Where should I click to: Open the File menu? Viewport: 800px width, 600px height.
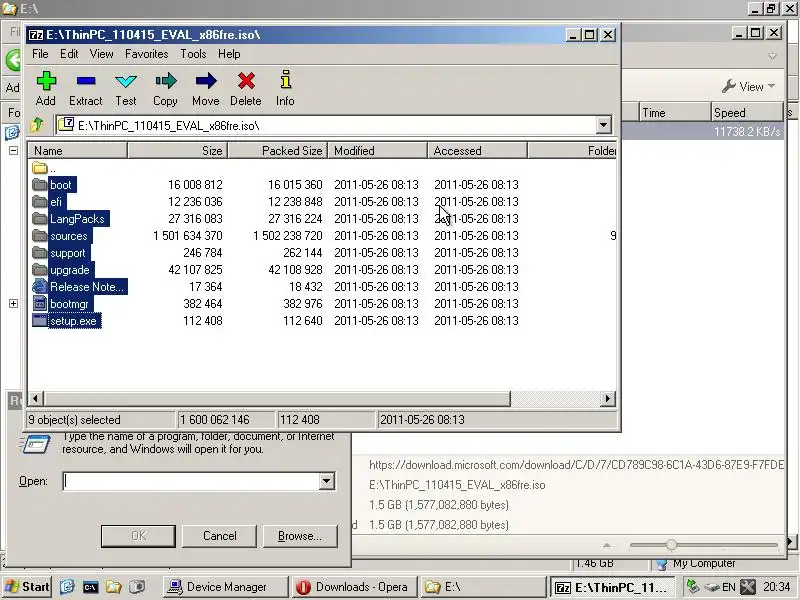tap(40, 54)
